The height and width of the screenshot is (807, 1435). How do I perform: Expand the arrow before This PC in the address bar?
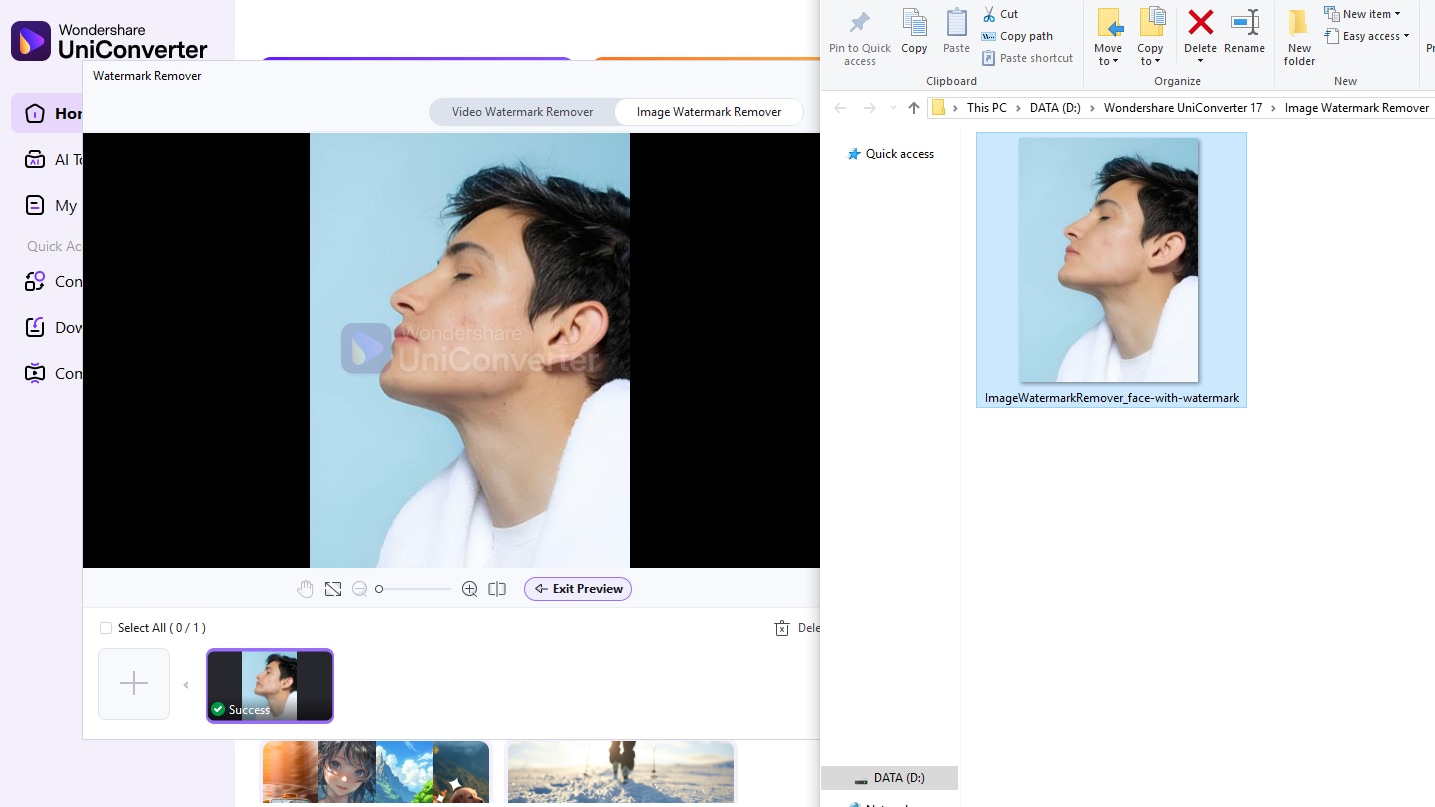(956, 108)
